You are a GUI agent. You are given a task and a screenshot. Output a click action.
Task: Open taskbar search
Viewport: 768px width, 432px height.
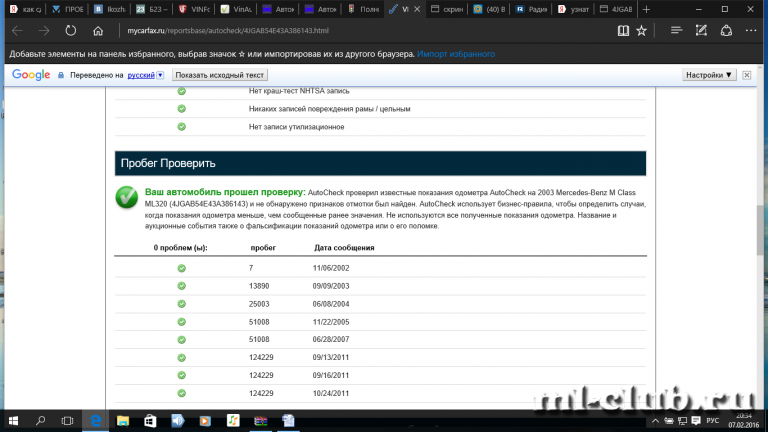tap(41, 421)
